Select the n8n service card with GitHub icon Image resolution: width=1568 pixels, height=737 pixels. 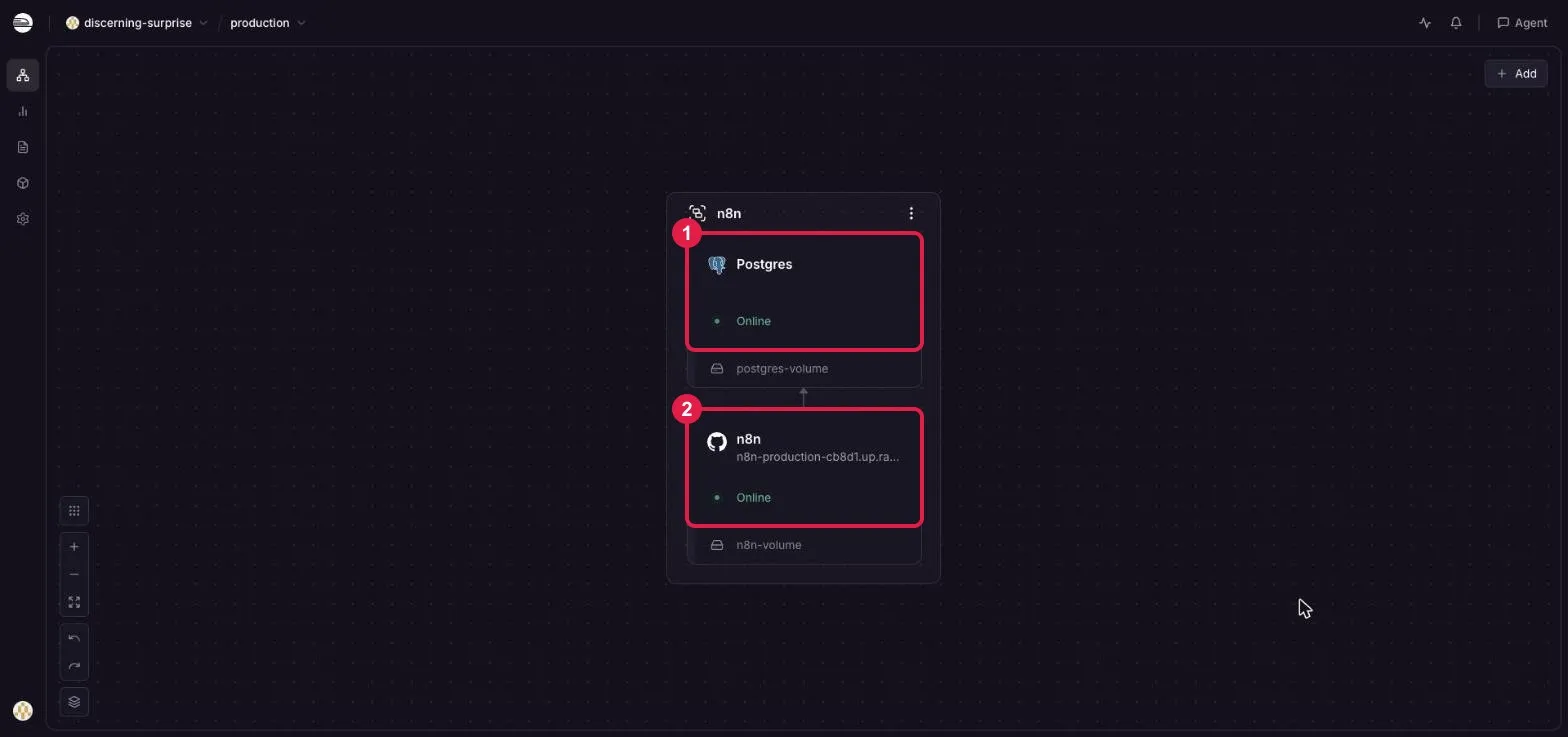tap(804, 468)
